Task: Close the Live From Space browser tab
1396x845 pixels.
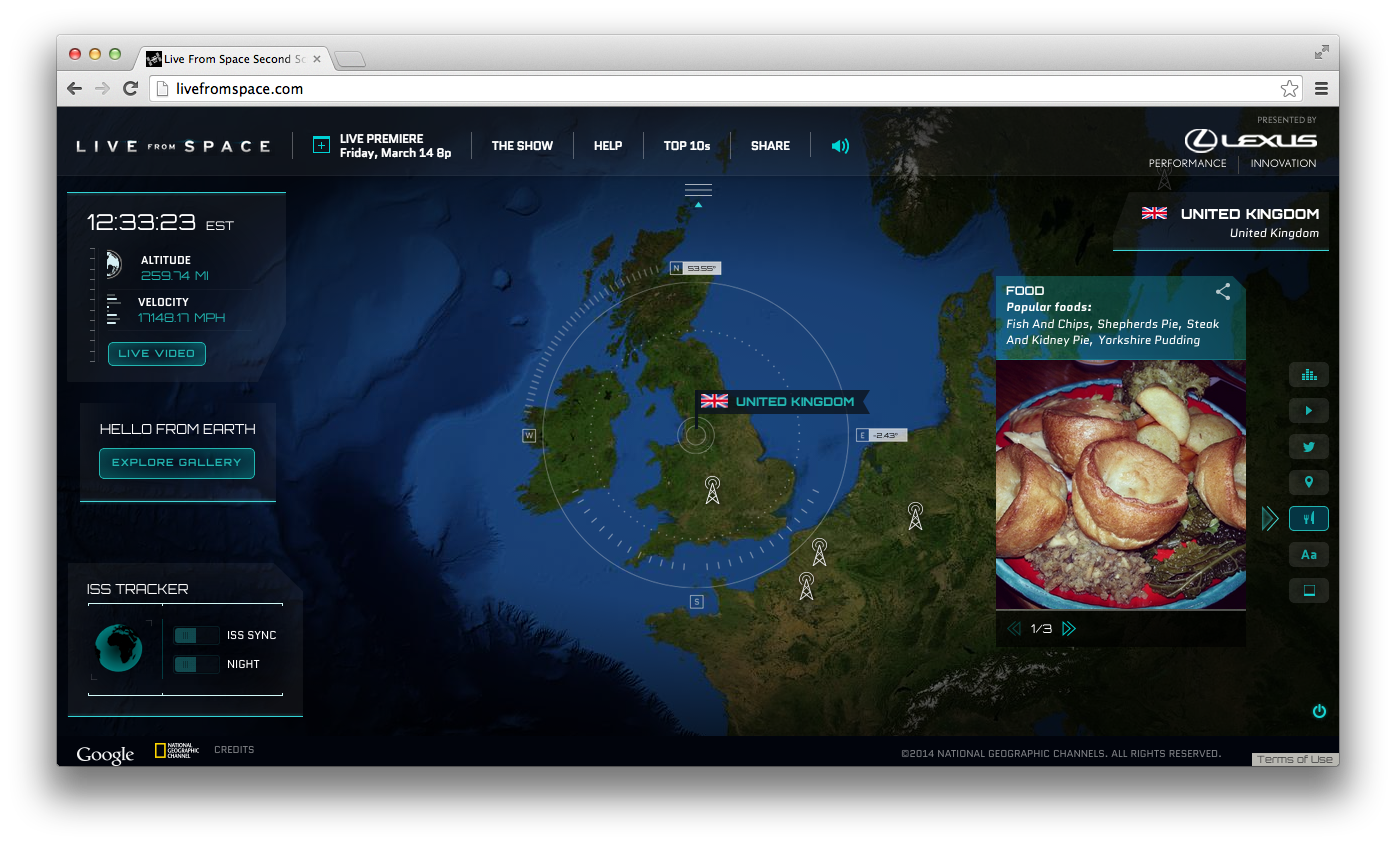Action: coord(318,59)
